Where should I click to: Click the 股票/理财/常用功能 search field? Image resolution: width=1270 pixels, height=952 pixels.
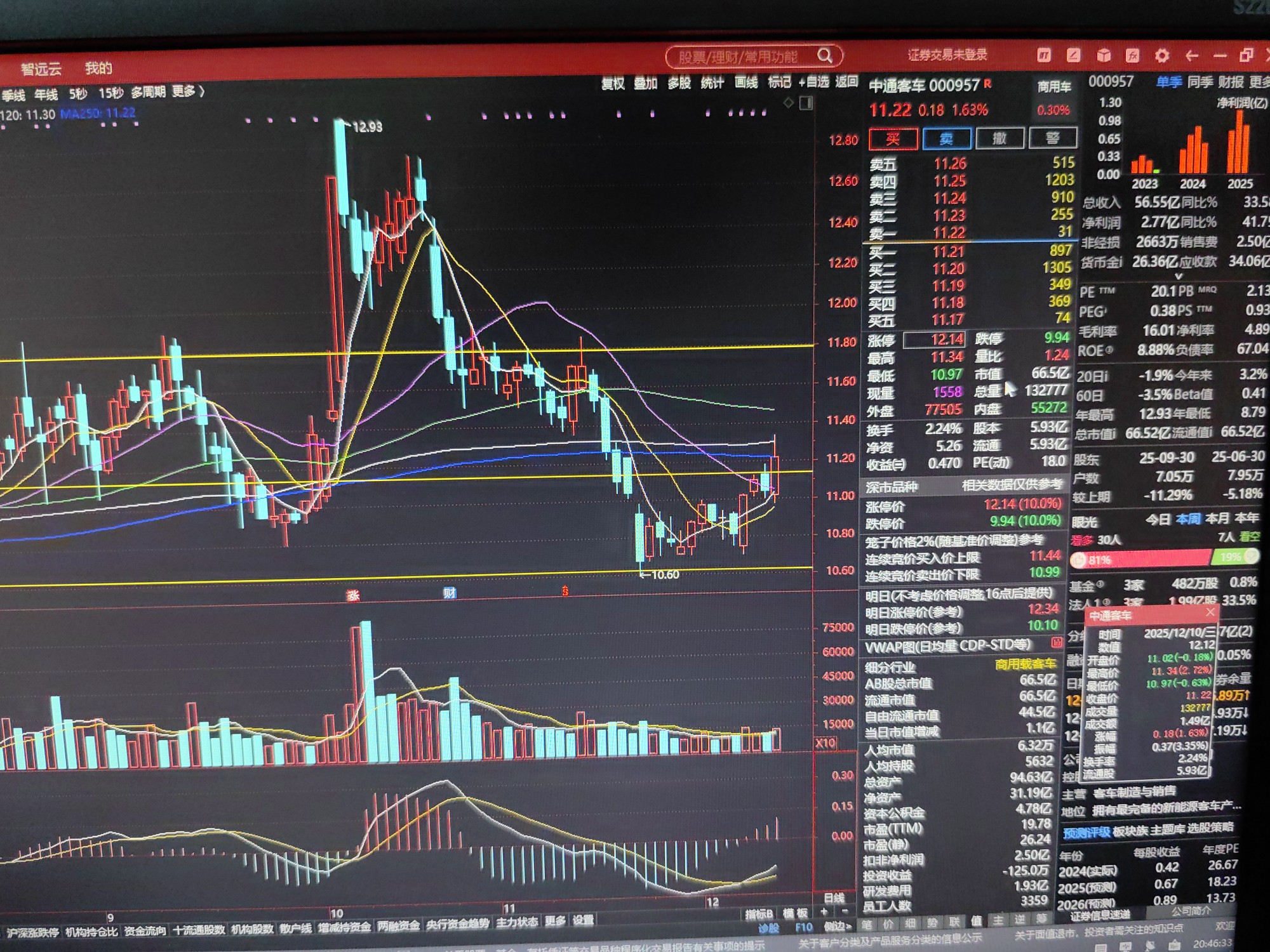coord(738,57)
